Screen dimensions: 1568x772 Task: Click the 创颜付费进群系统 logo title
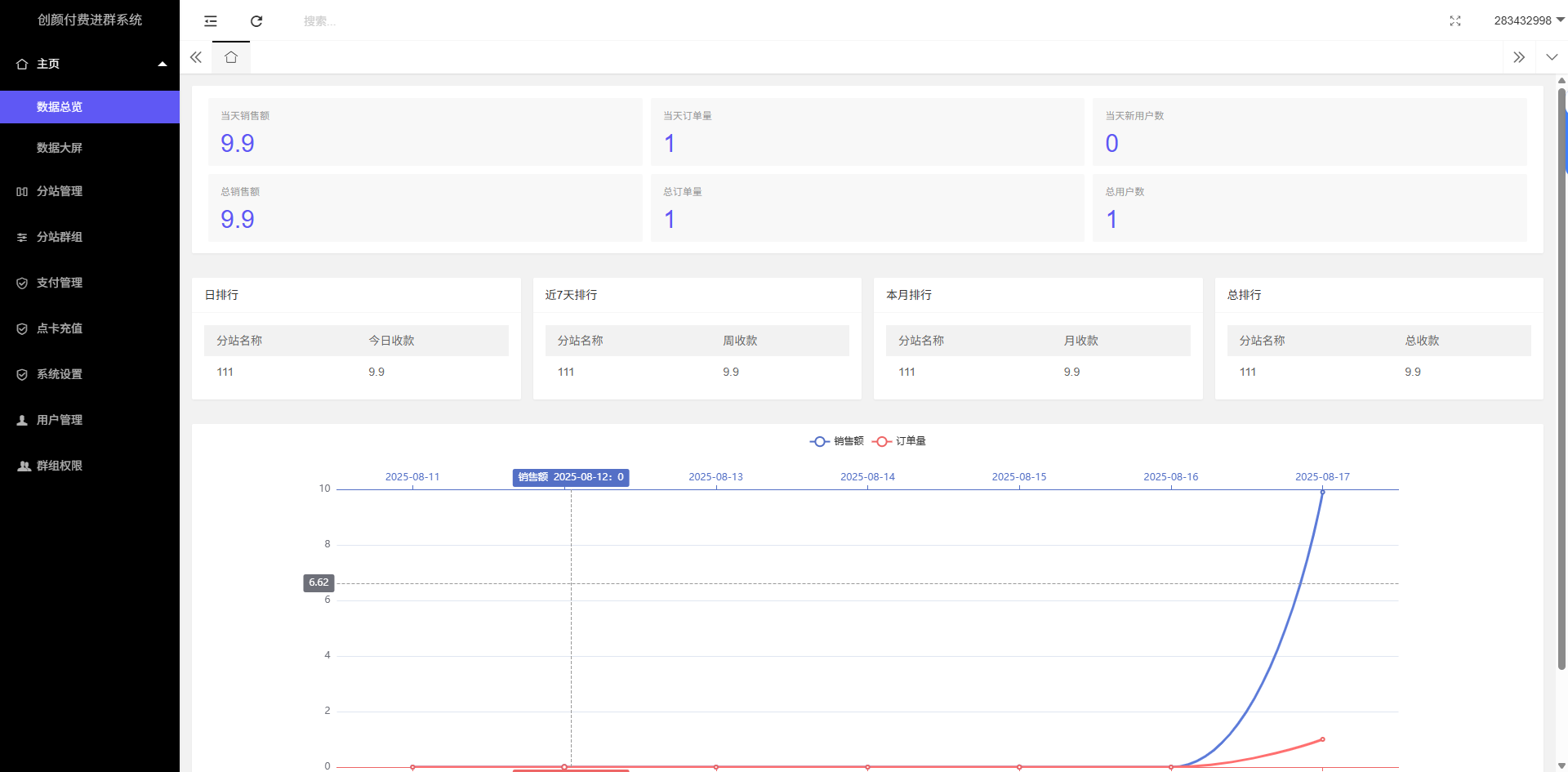pos(90,20)
